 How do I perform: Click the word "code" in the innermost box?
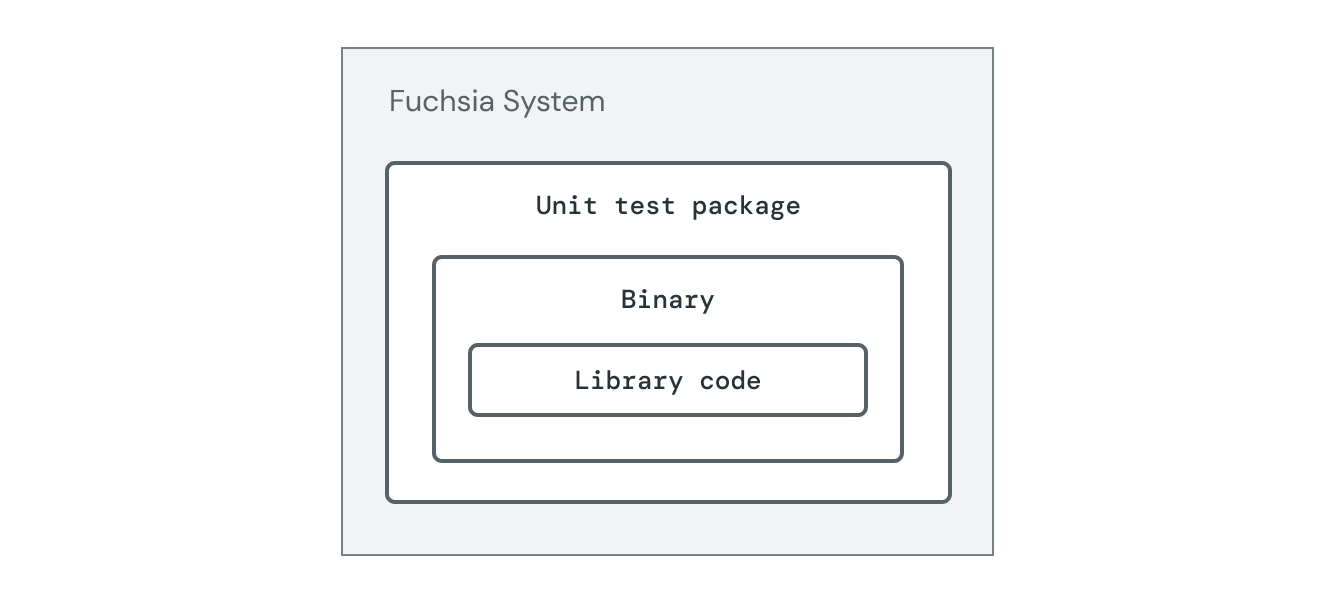coord(731,381)
